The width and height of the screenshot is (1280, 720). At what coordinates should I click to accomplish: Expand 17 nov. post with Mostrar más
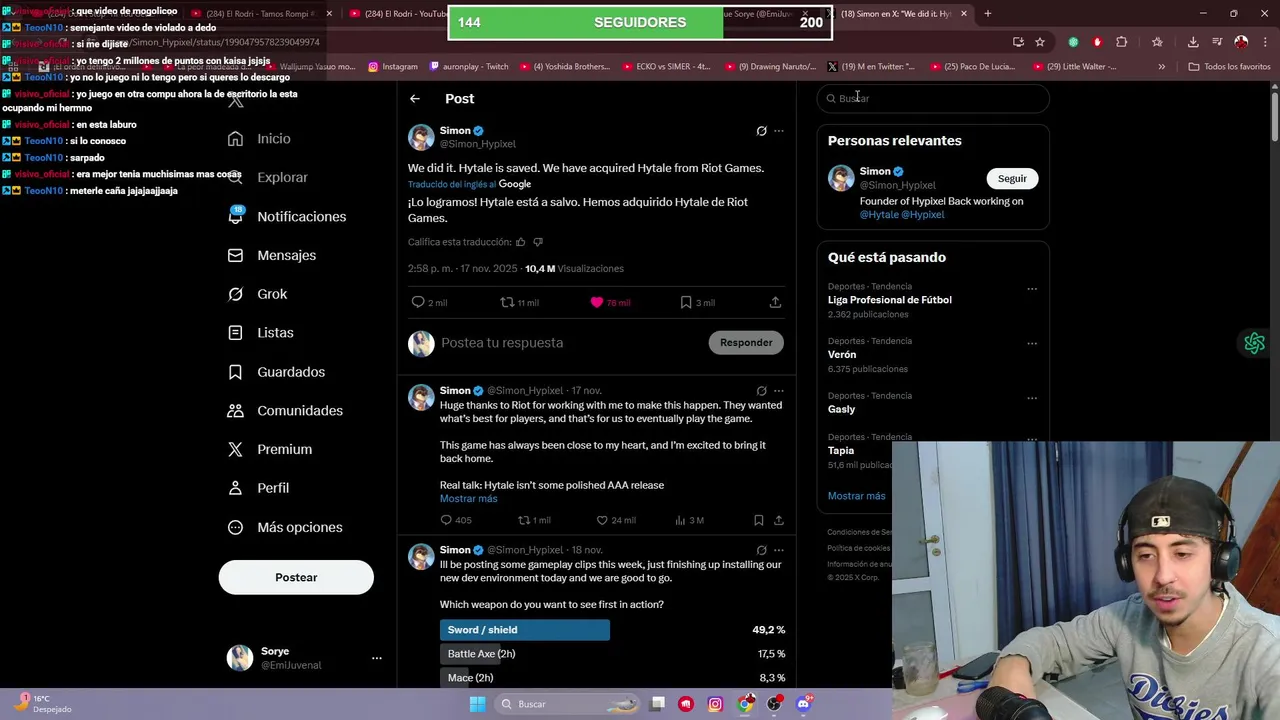tap(468, 499)
